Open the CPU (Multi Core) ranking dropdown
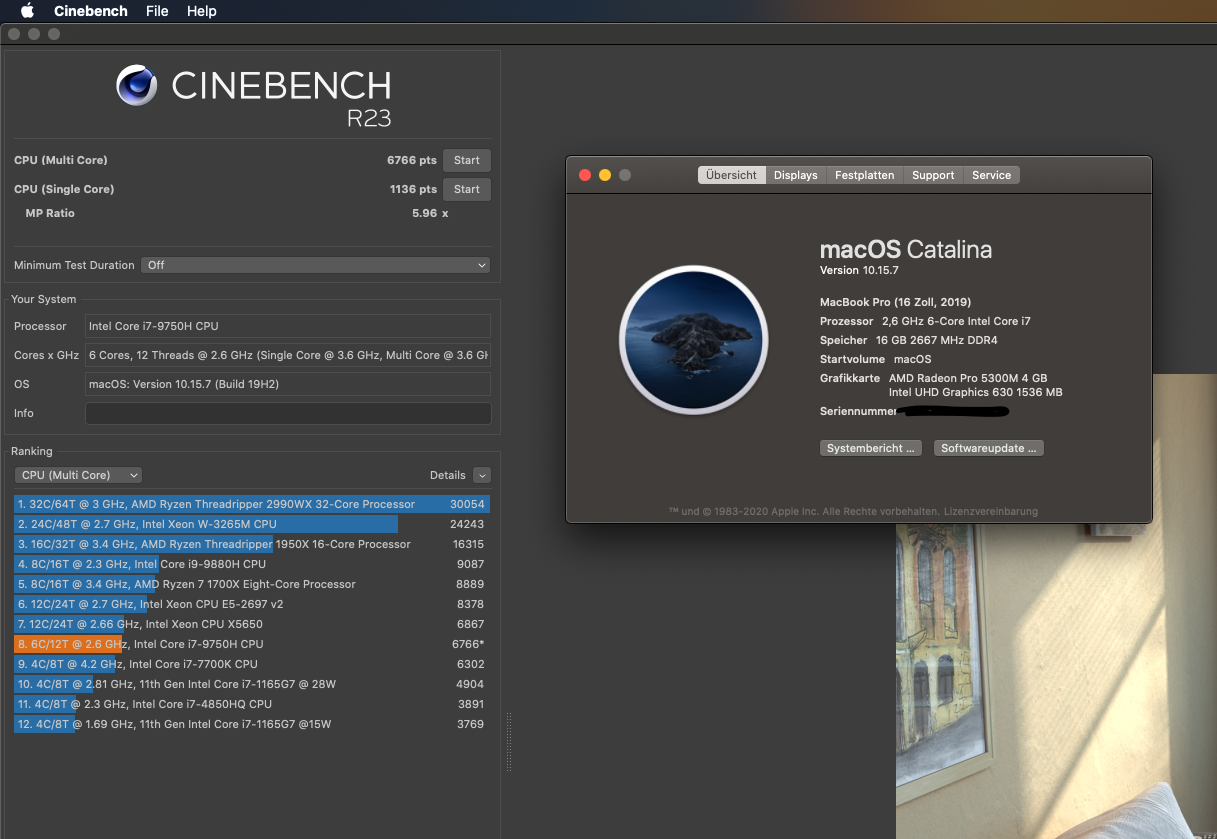The width and height of the screenshot is (1217, 839). pos(78,475)
